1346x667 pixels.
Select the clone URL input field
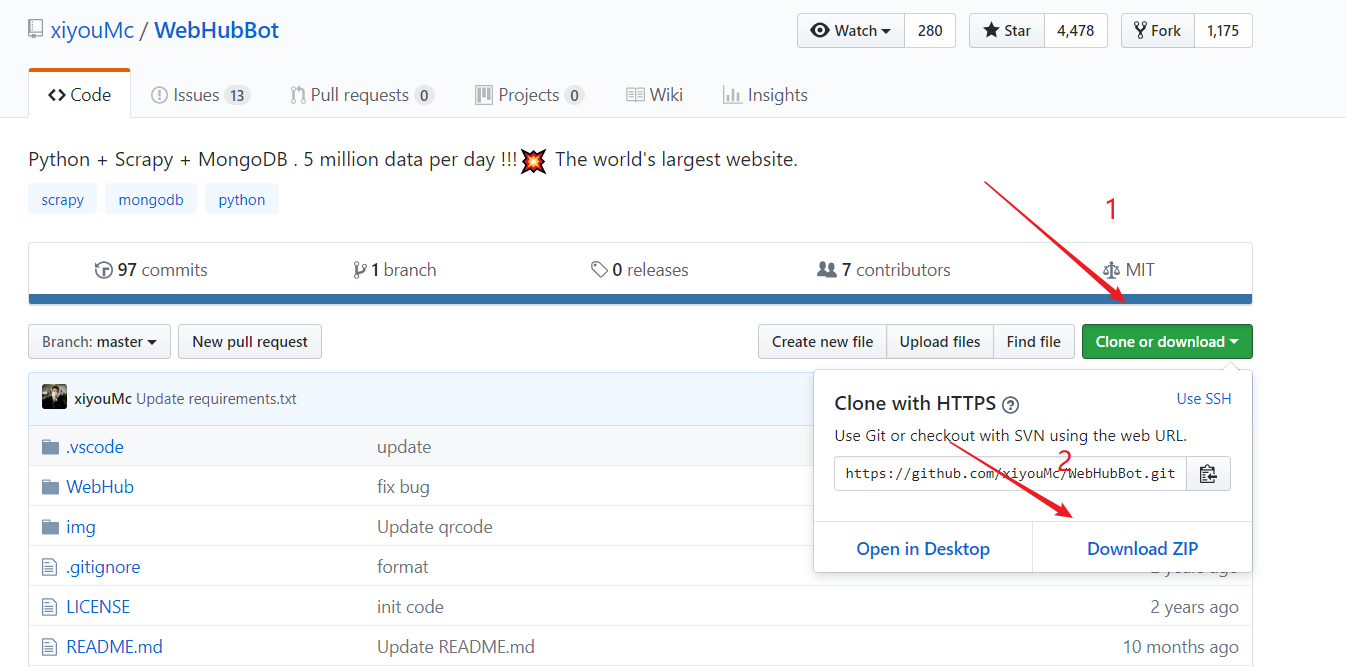click(1011, 474)
